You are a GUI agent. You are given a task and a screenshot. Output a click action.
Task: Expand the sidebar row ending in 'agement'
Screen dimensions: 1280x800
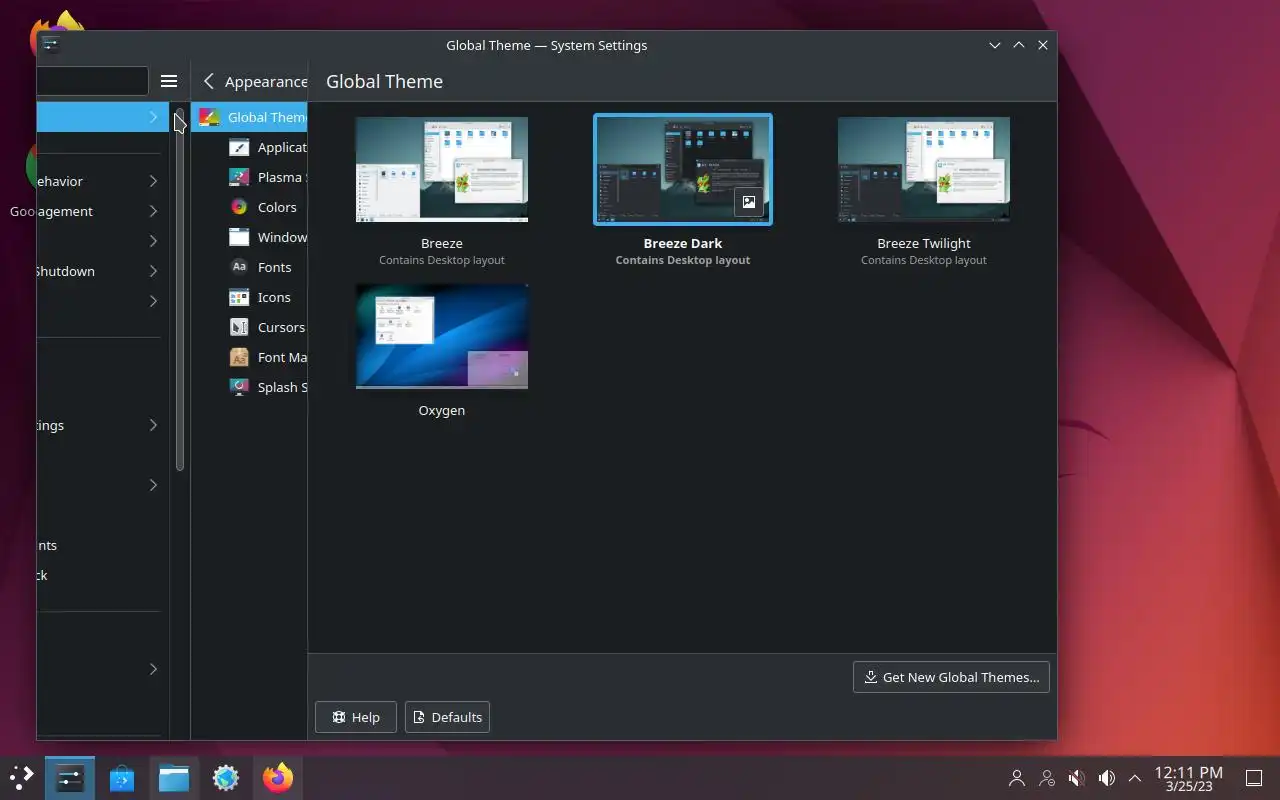click(x=153, y=211)
